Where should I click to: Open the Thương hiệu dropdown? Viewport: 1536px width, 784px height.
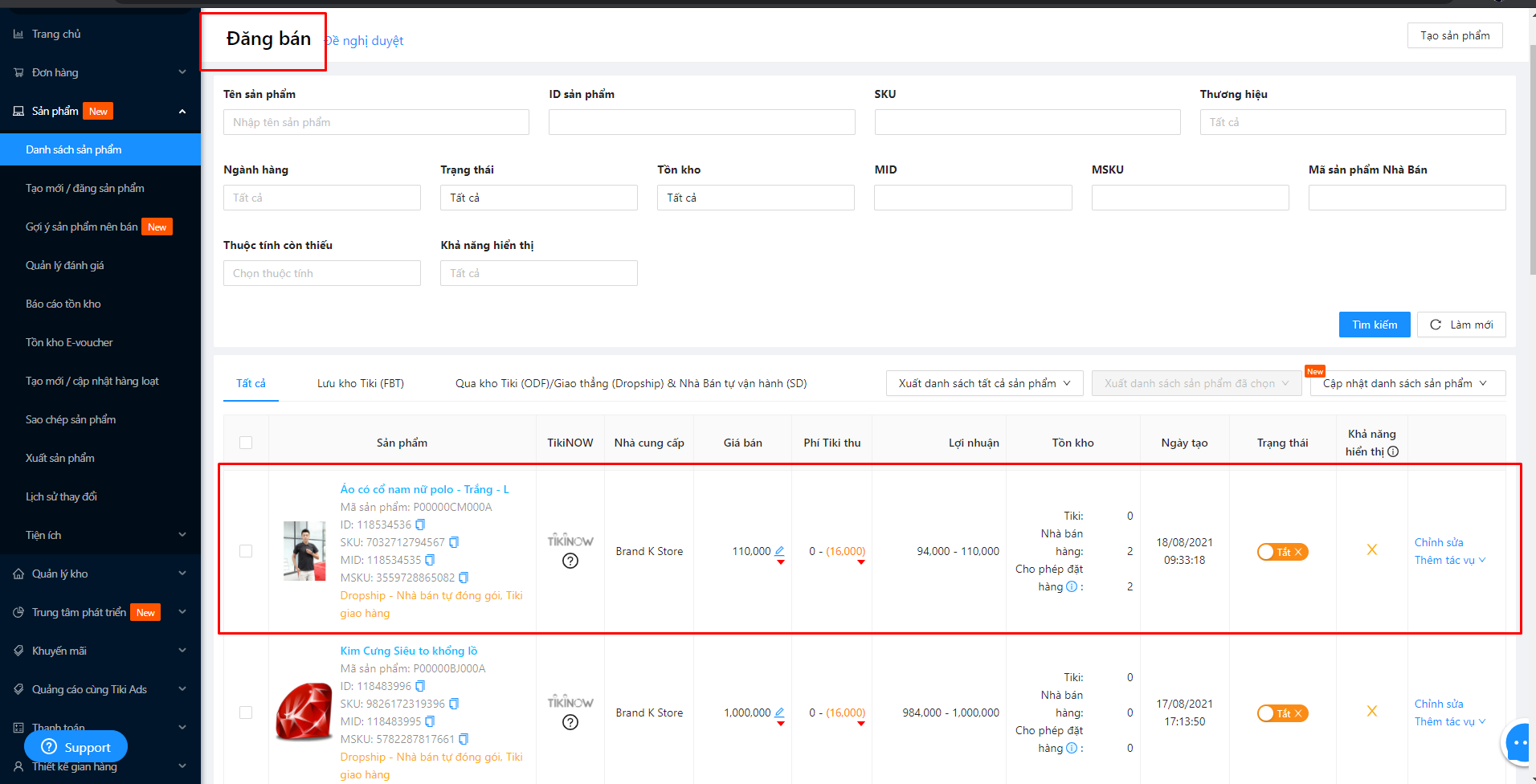coord(1353,122)
